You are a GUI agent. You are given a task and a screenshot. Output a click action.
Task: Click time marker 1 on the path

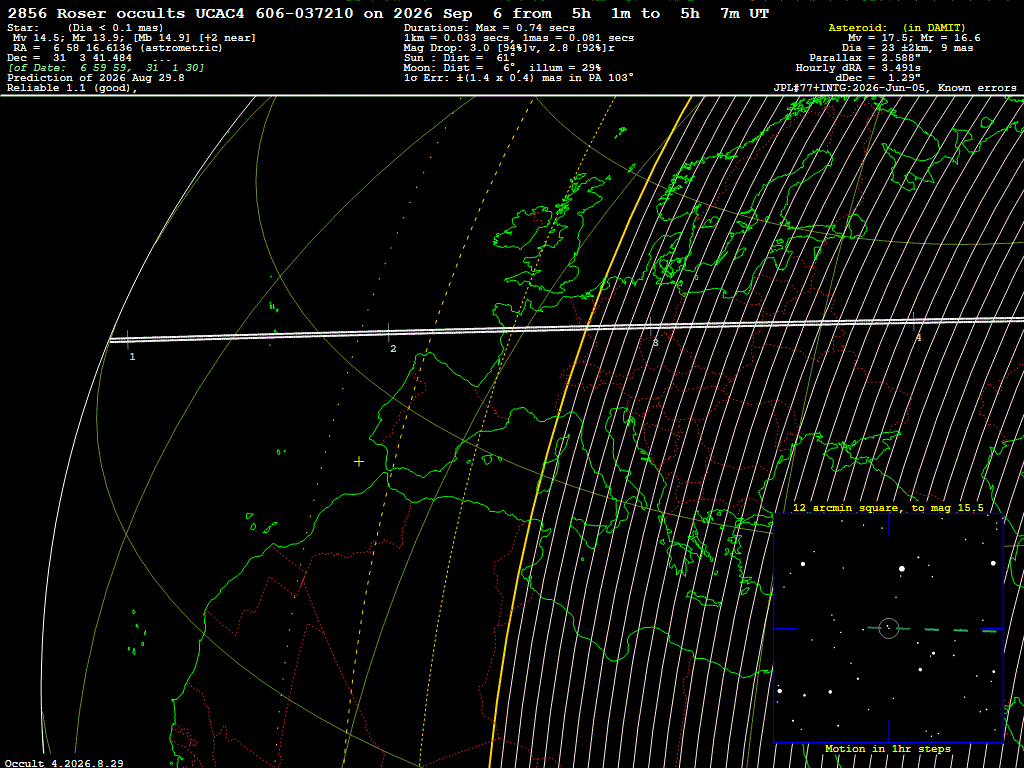133,357
